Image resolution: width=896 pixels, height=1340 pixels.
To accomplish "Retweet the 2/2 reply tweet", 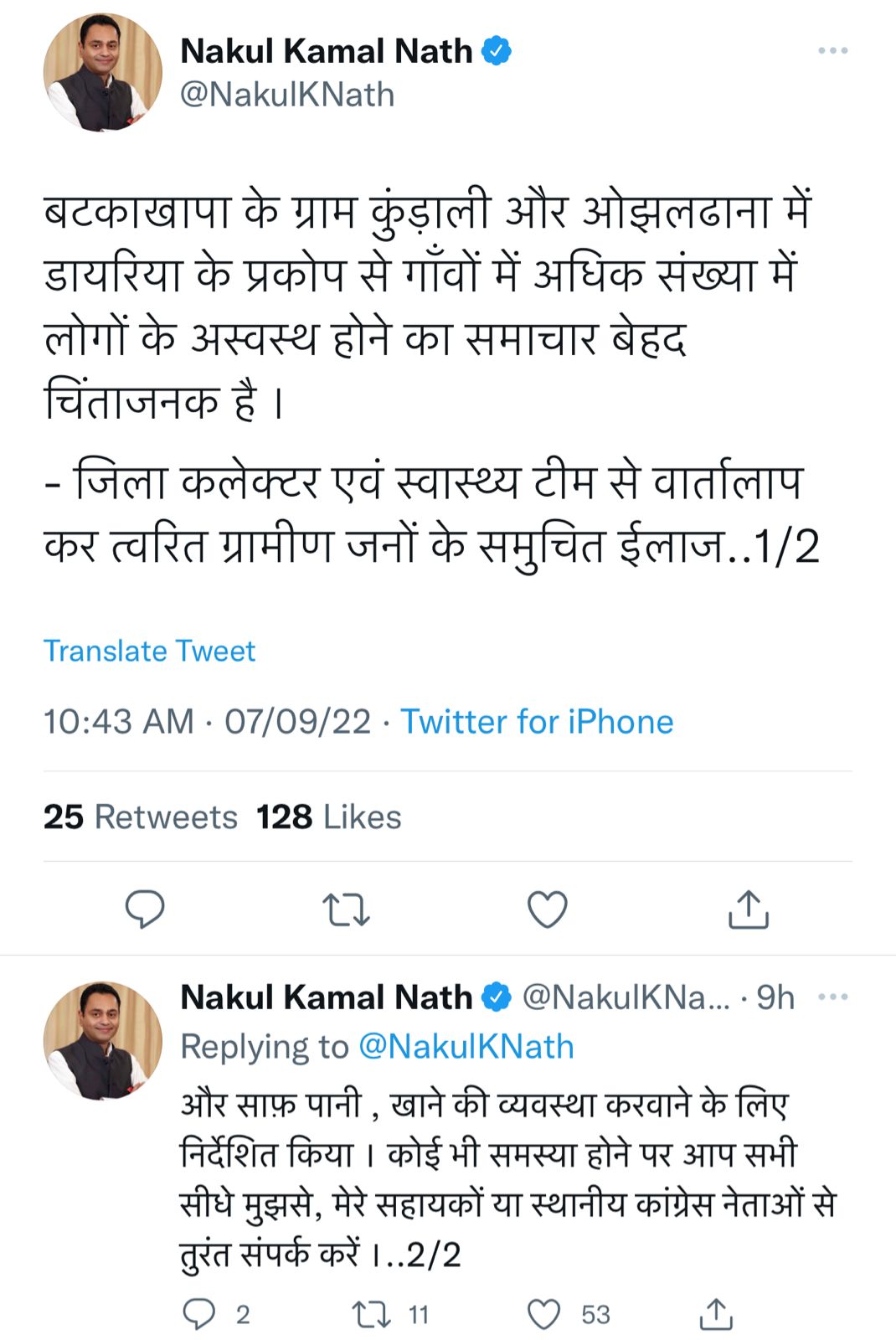I will [x=372, y=1314].
